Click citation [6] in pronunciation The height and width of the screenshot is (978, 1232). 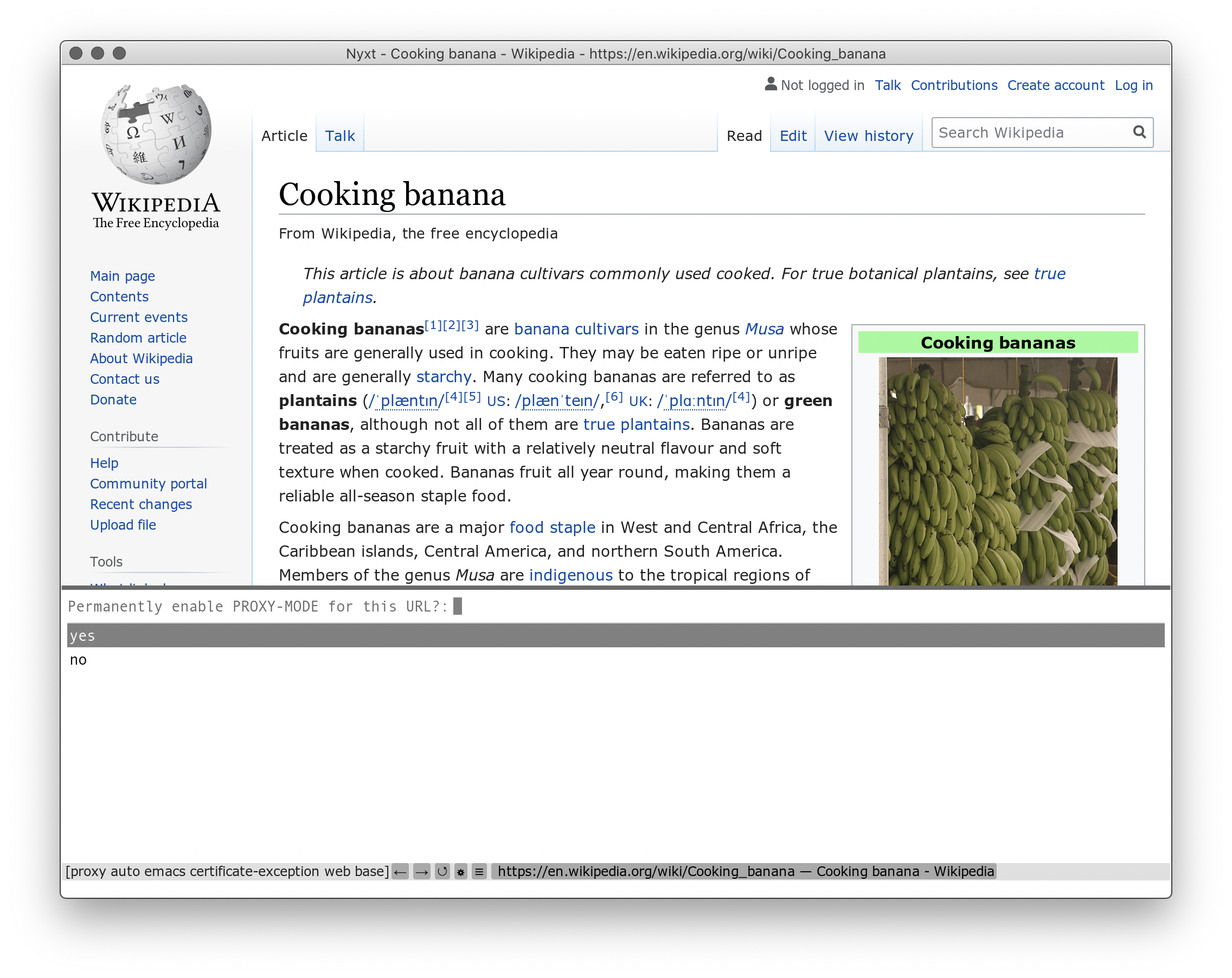coord(614,396)
